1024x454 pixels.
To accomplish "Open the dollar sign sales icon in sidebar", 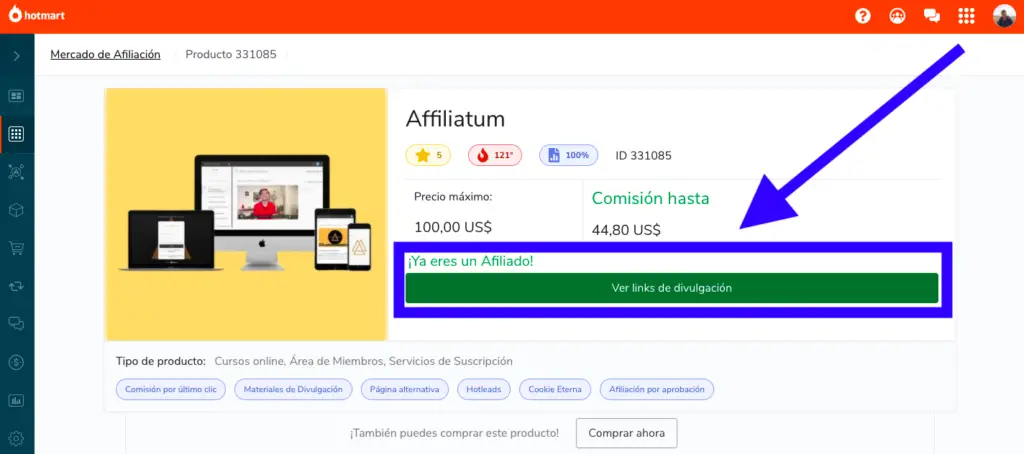I will [x=16, y=362].
